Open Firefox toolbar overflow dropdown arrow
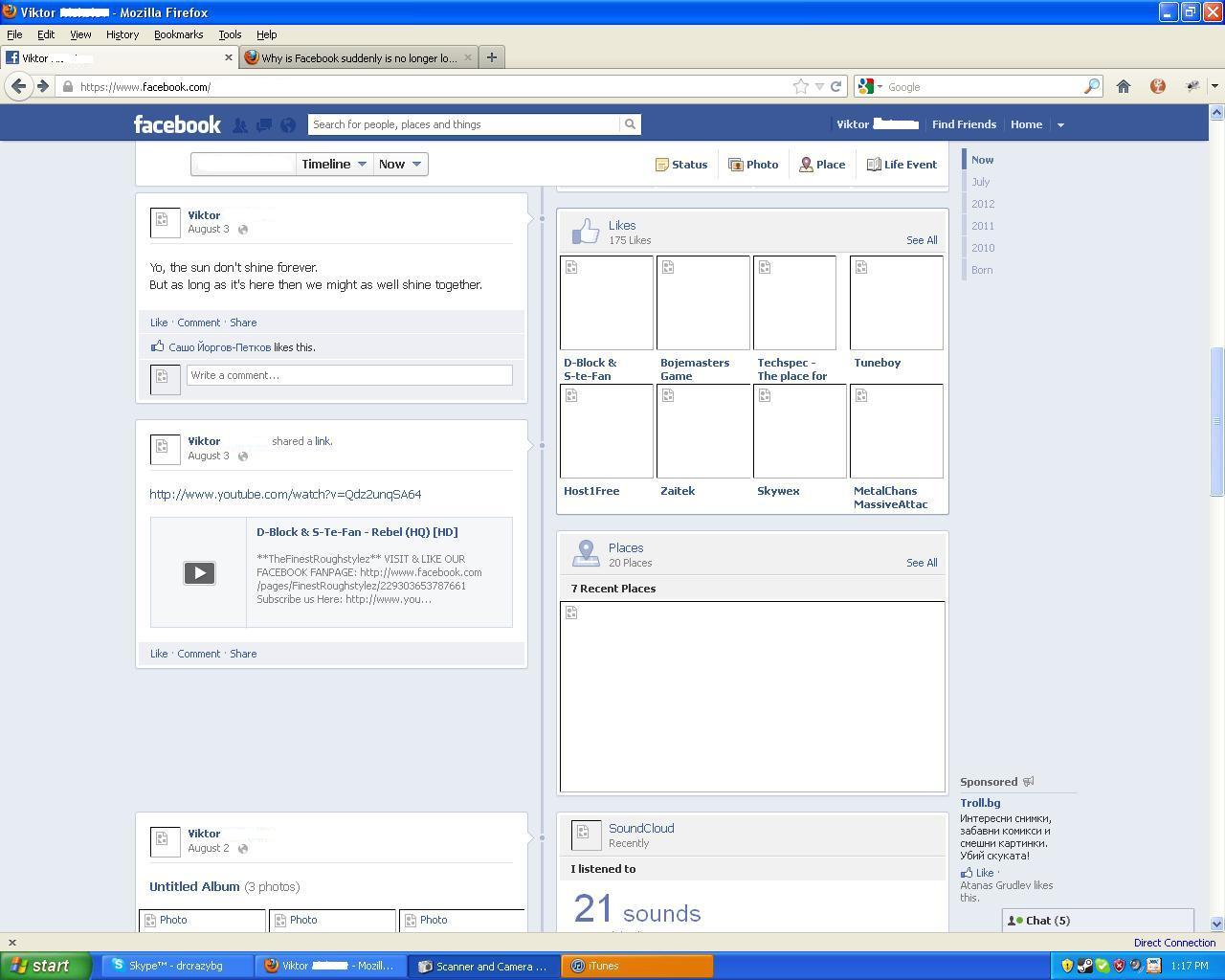The image size is (1225, 980). [1214, 86]
